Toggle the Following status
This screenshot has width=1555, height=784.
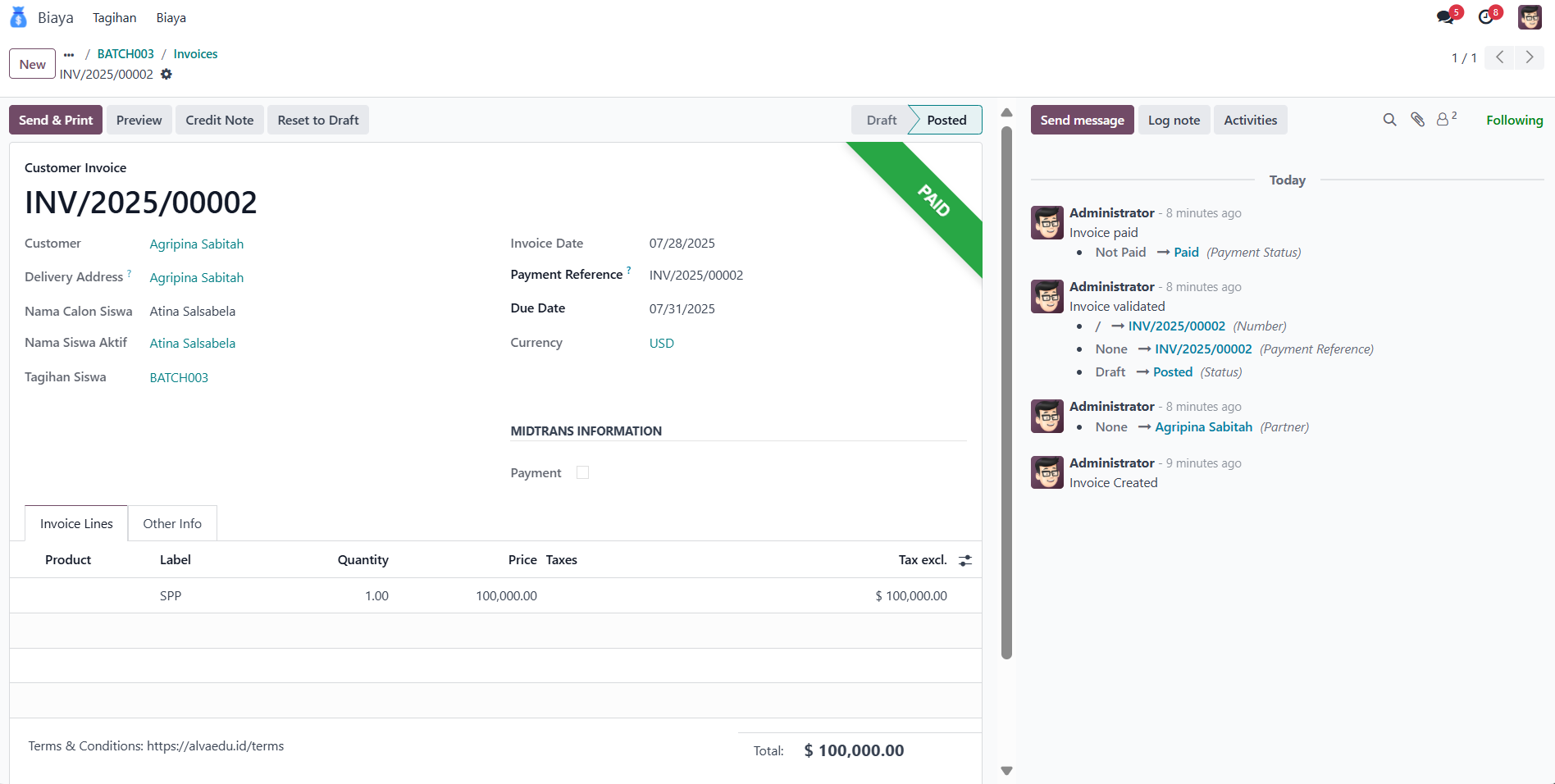(1514, 120)
